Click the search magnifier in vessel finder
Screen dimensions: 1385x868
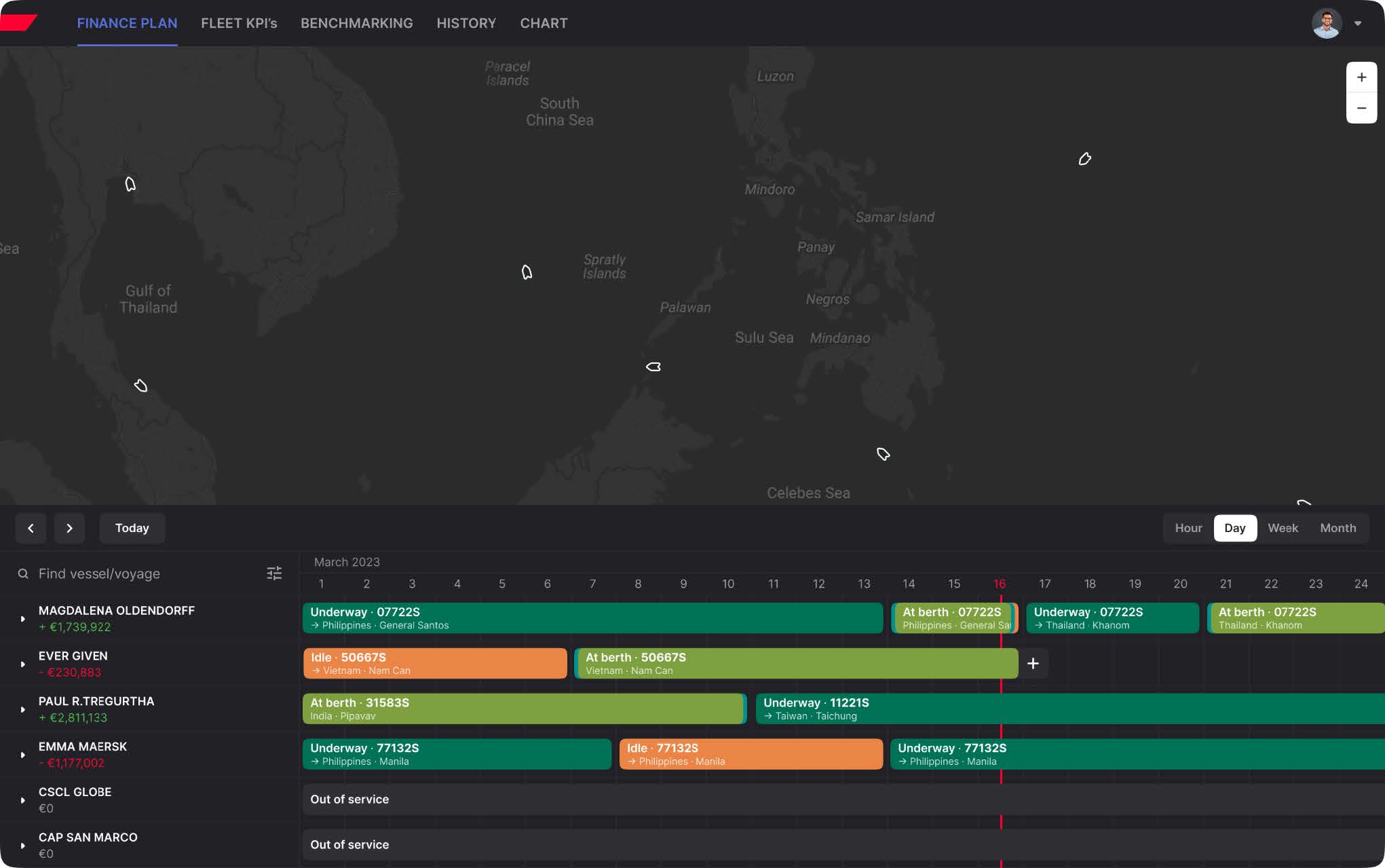tap(22, 573)
